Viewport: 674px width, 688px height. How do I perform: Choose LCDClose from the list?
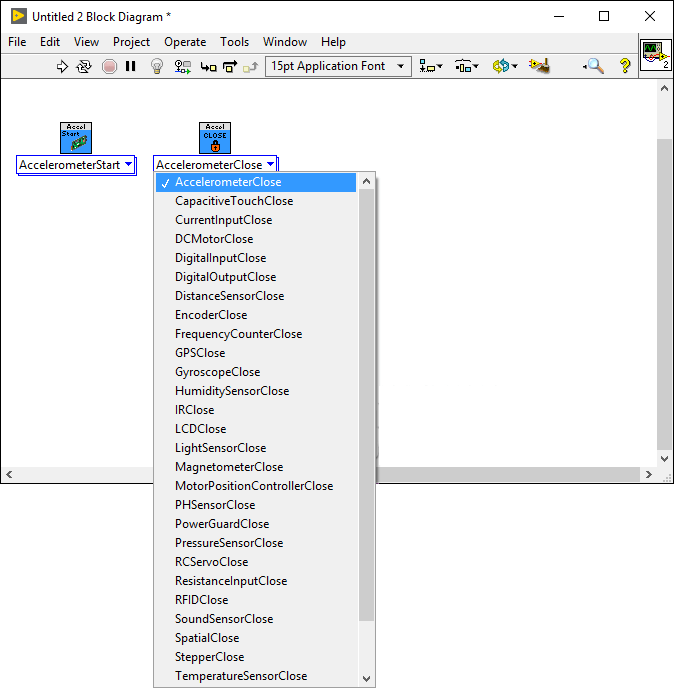click(256, 429)
